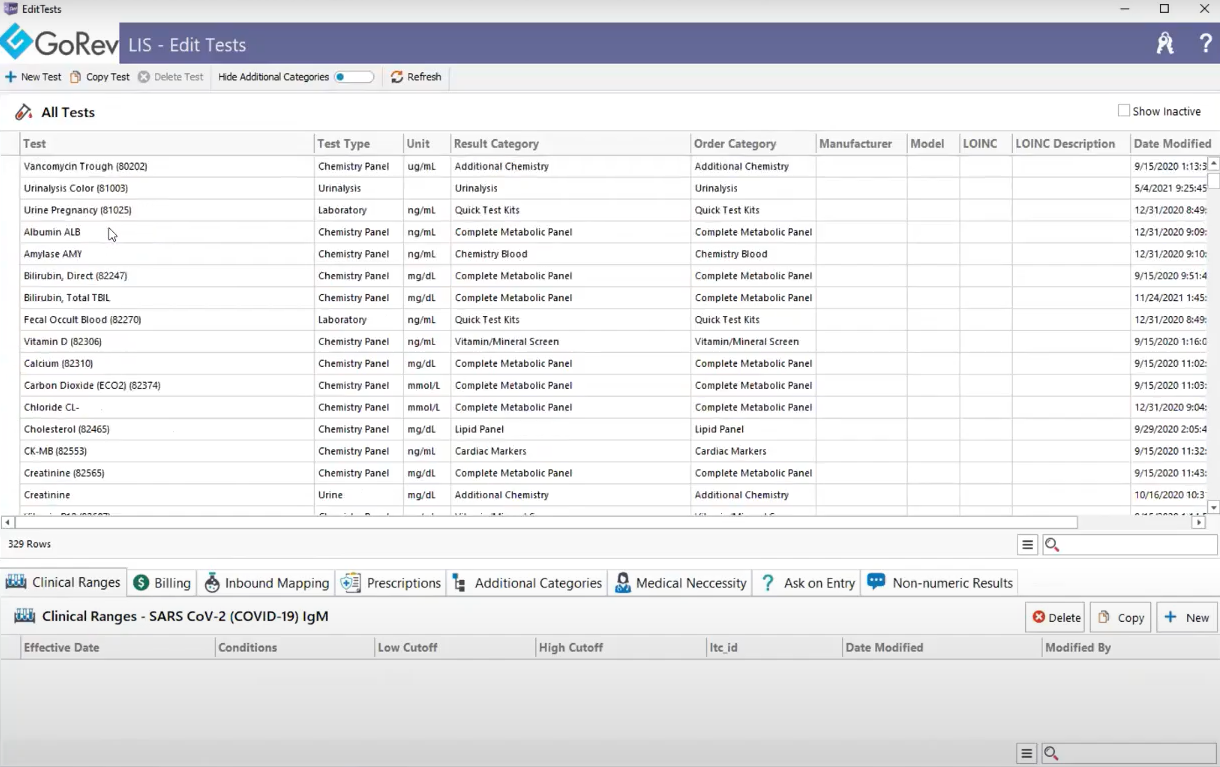
Task: Open clinical ranges grid hamburger menu icon
Action: click(x=1025, y=754)
